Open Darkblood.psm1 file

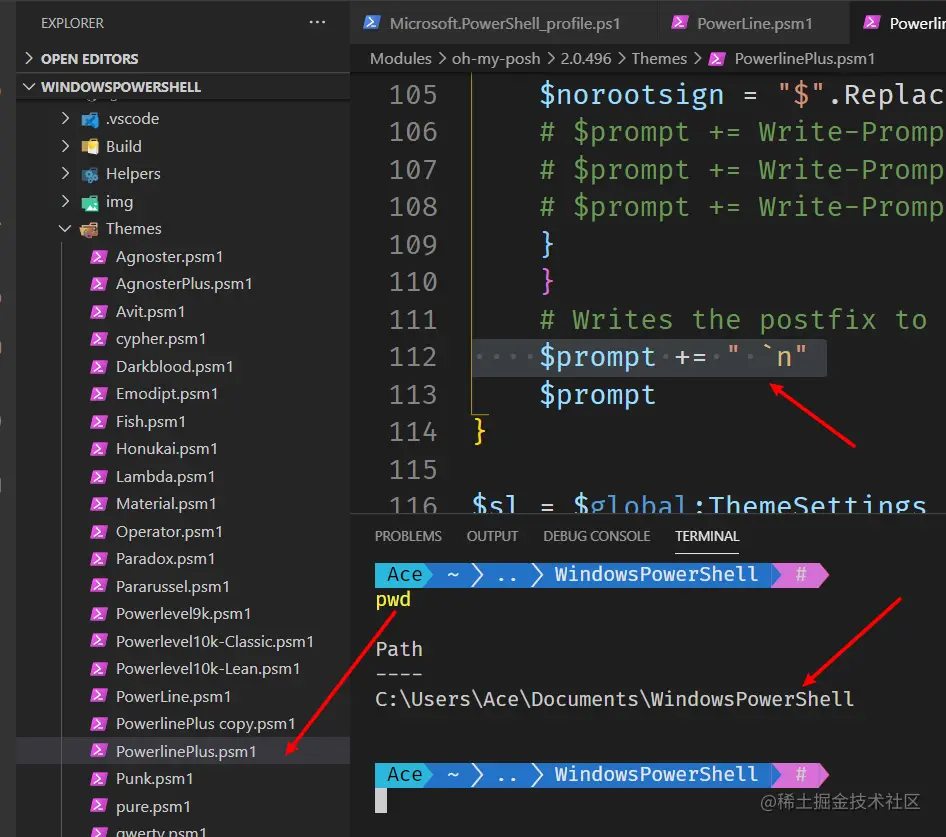tap(174, 366)
